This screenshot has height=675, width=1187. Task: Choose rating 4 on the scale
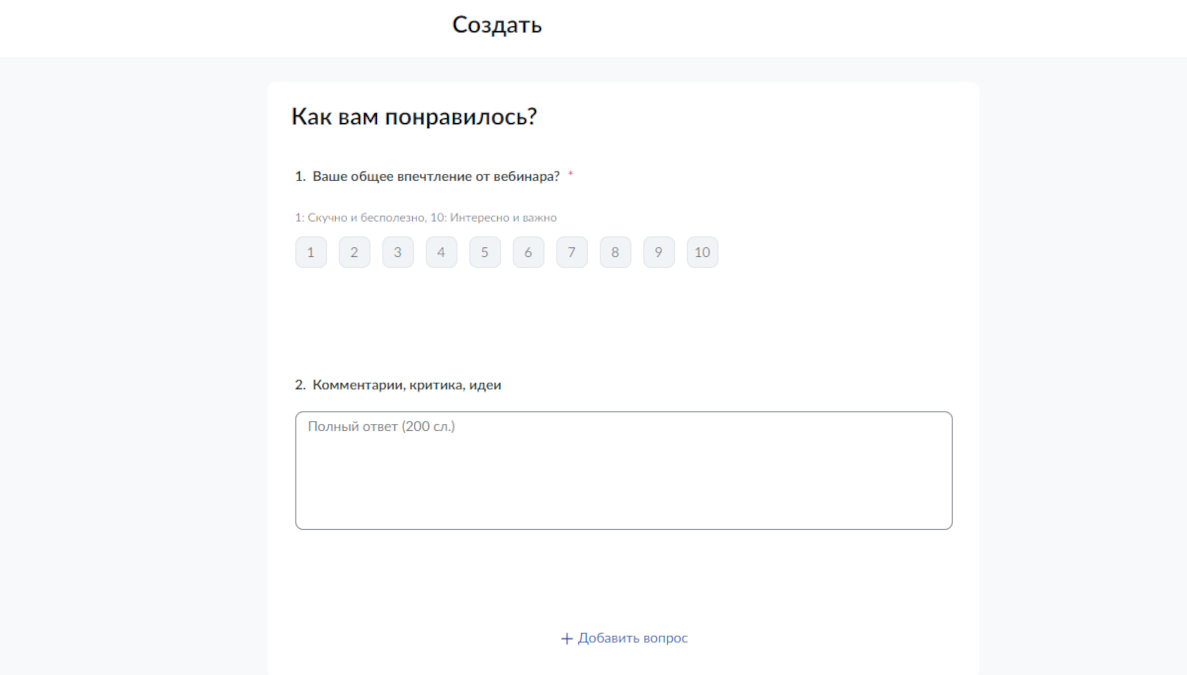(x=441, y=252)
